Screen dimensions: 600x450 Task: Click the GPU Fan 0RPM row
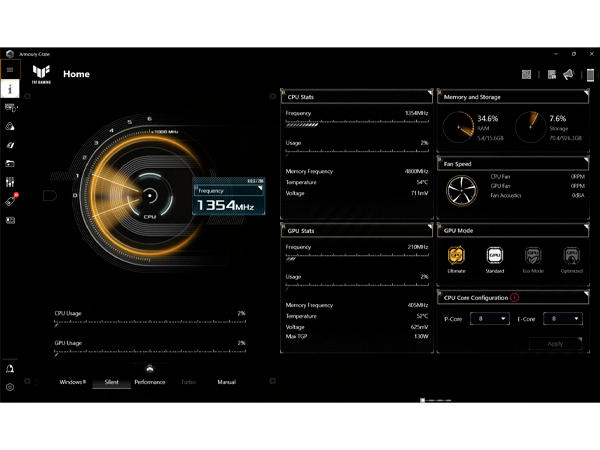tap(537, 186)
